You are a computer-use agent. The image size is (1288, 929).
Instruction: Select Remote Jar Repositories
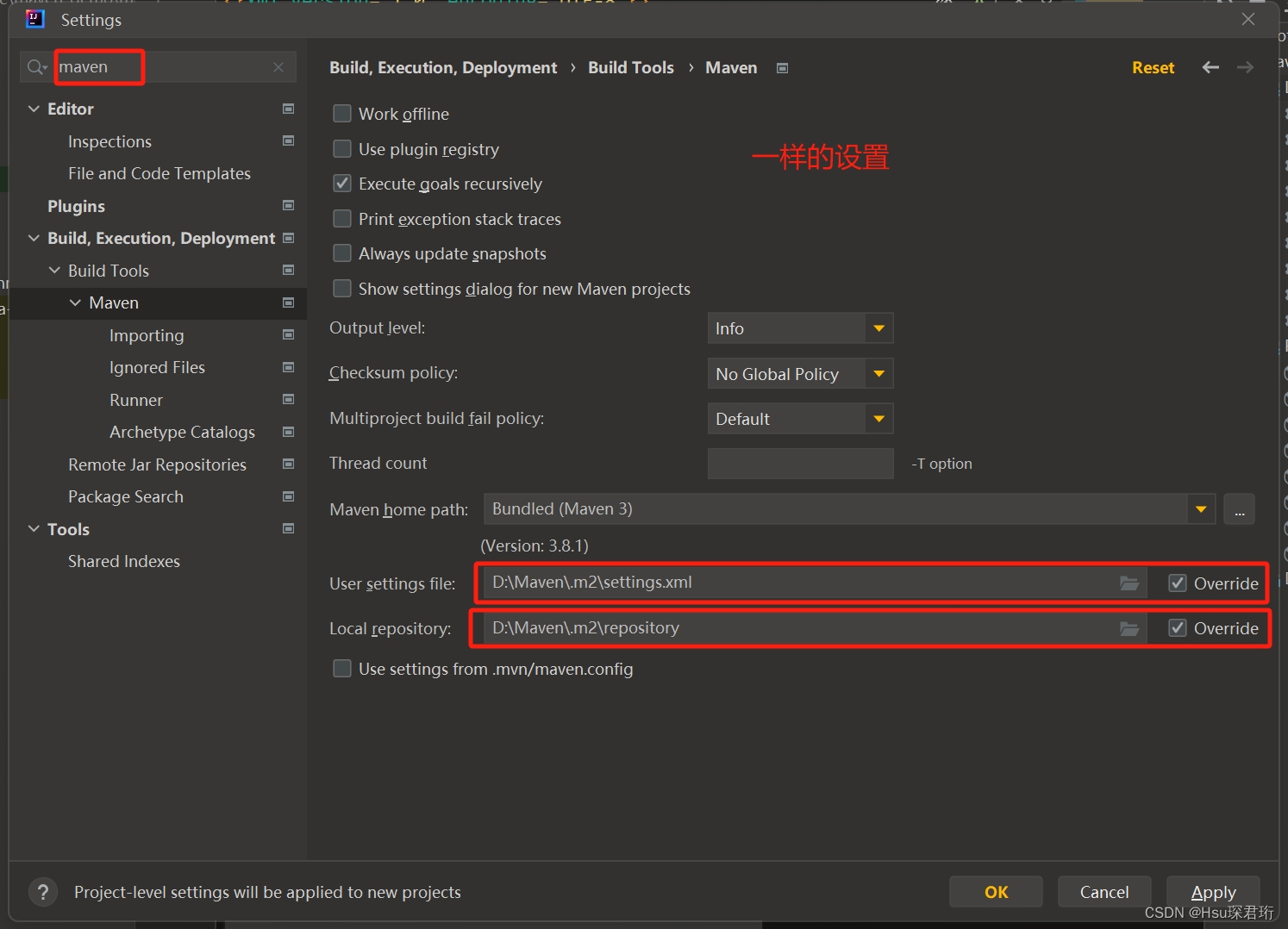(157, 464)
